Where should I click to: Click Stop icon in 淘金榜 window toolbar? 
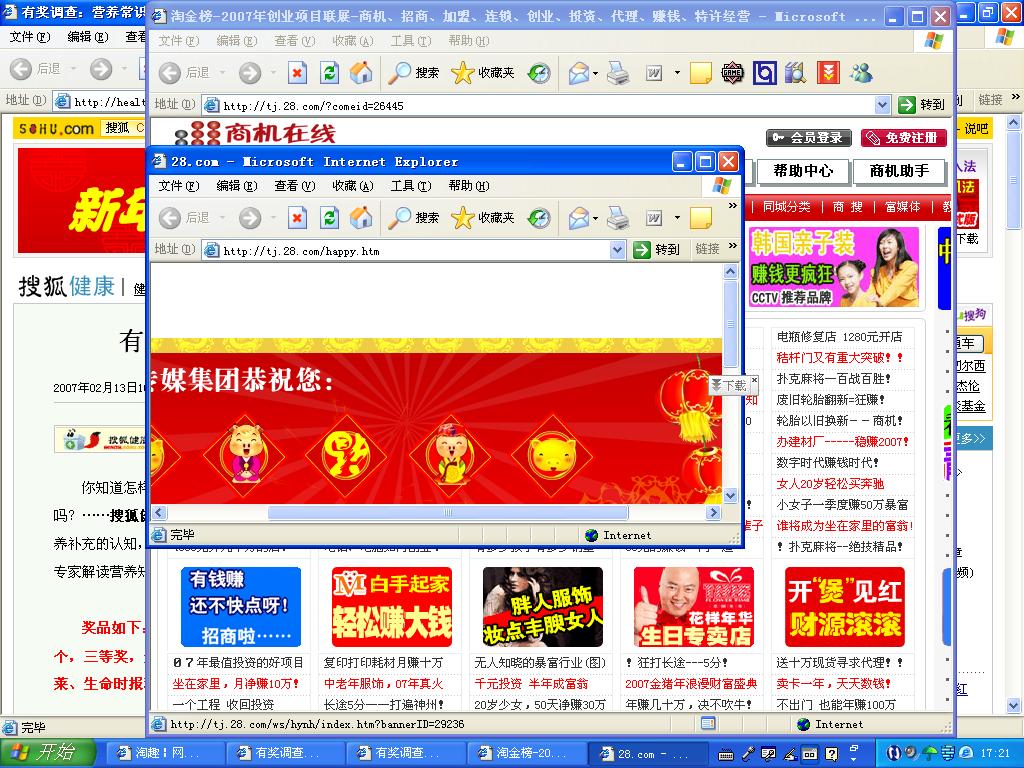click(297, 72)
